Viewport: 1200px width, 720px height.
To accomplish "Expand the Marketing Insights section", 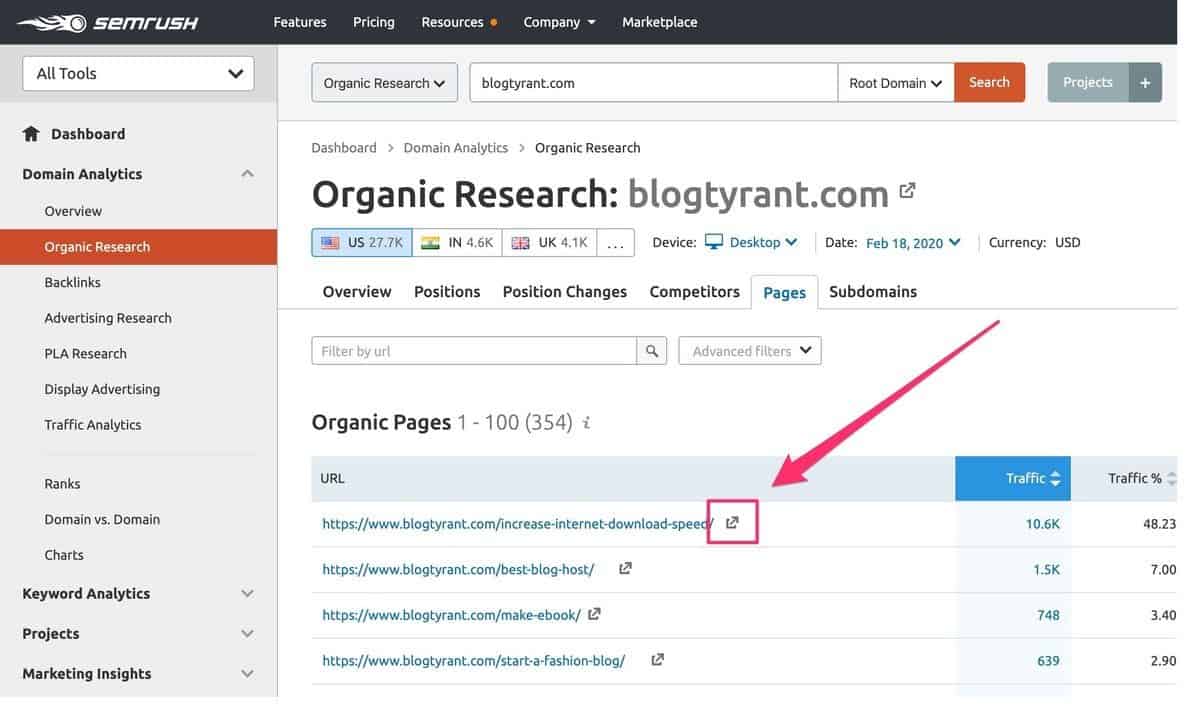I will click(248, 674).
